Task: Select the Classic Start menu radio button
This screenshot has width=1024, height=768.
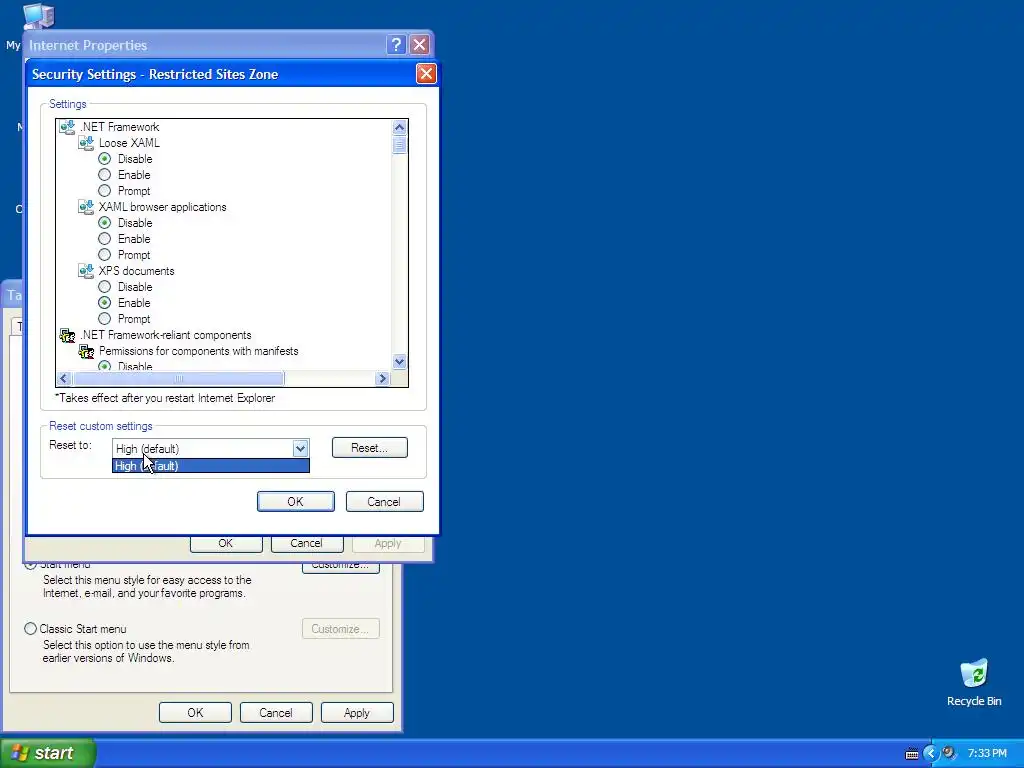Action: pyautogui.click(x=30, y=628)
